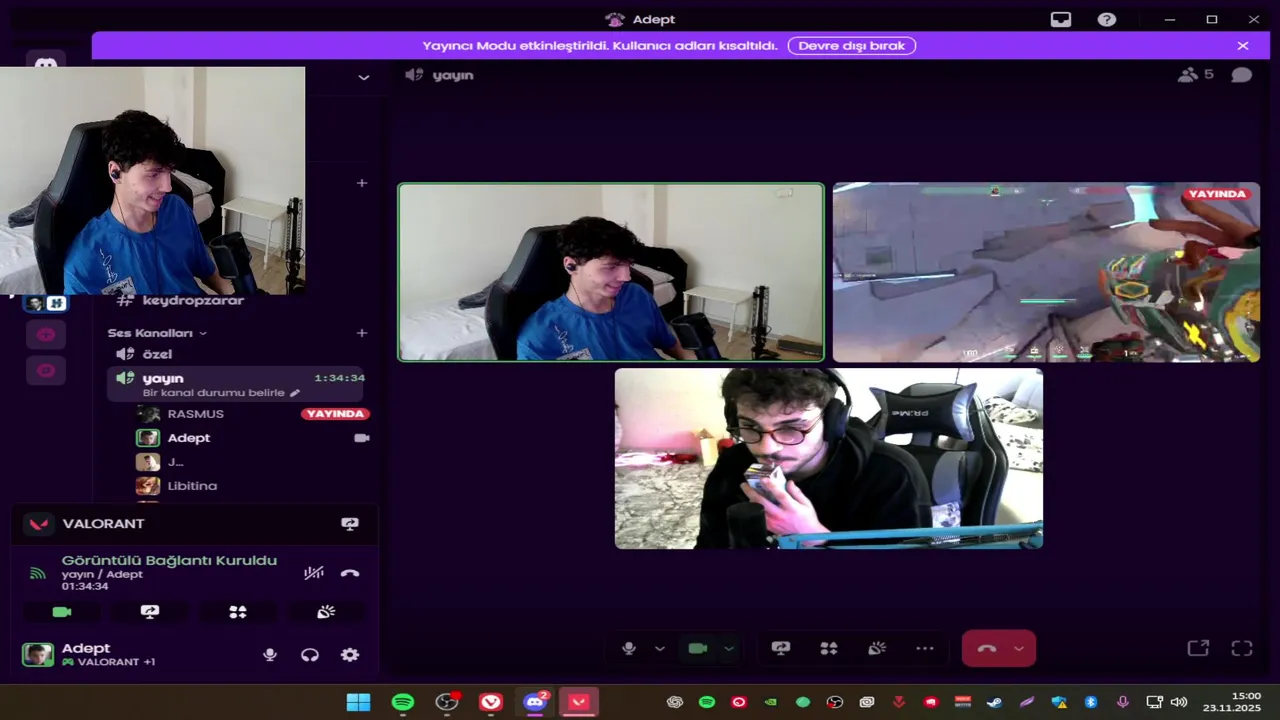Edit channel status "Bir kanal durumu belirle"
This screenshot has width=1280, height=720.
[x=220, y=393]
